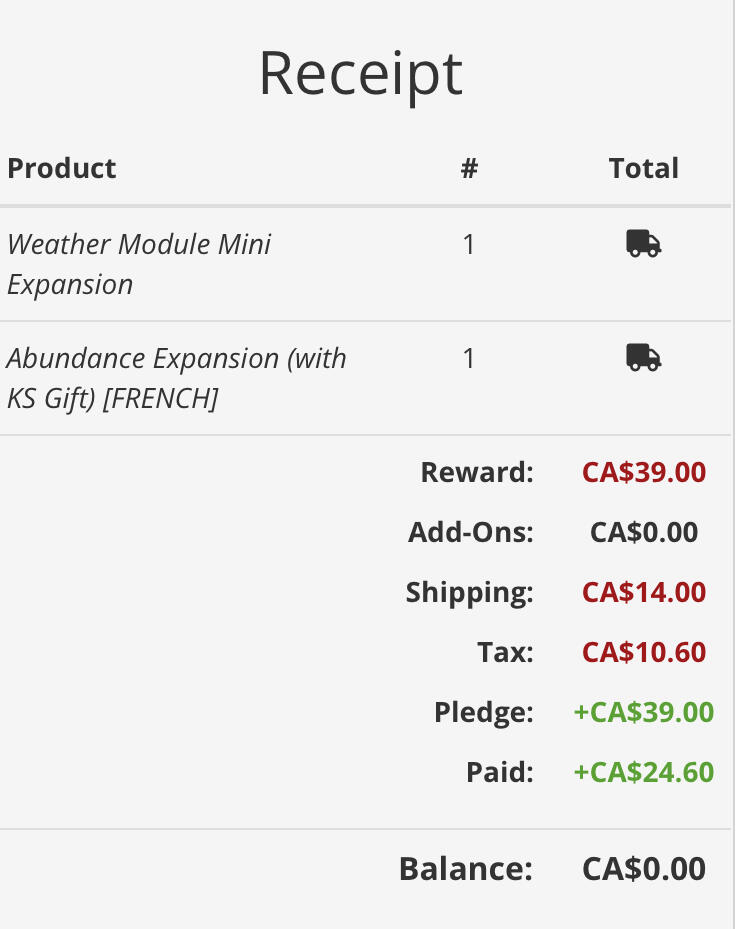
Task: Click the Pledge credit +CA$39.00
Action: (644, 712)
